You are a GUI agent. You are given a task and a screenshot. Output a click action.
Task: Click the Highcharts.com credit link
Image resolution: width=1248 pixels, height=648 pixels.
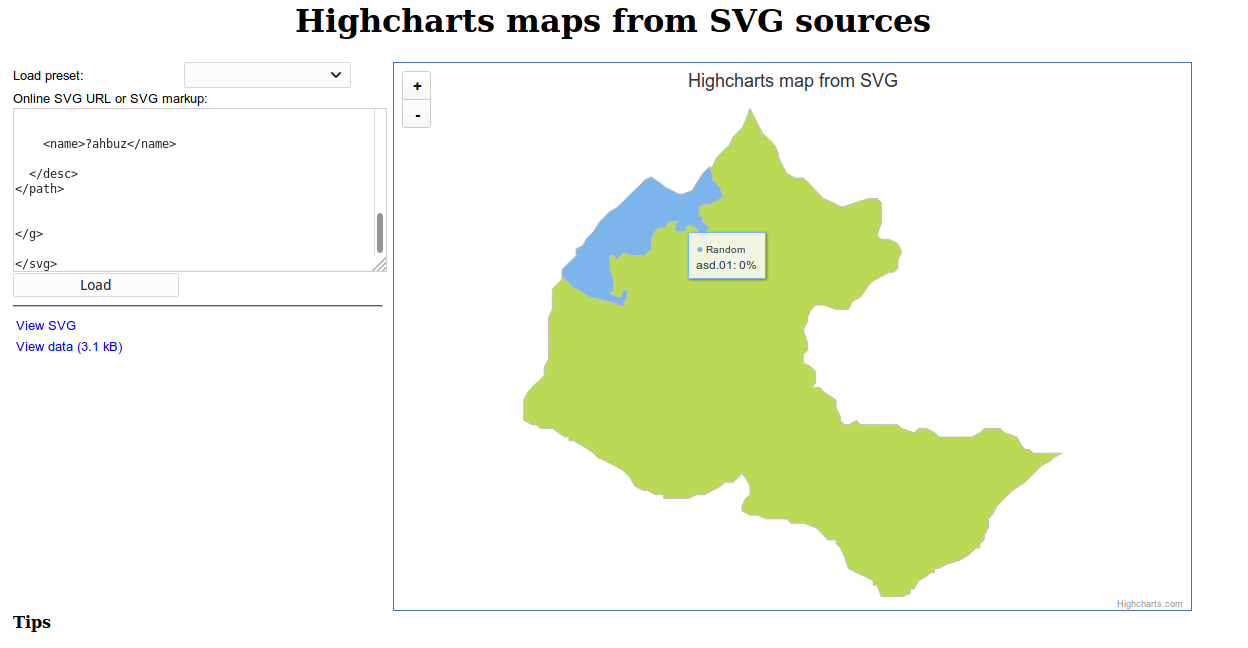1147,603
